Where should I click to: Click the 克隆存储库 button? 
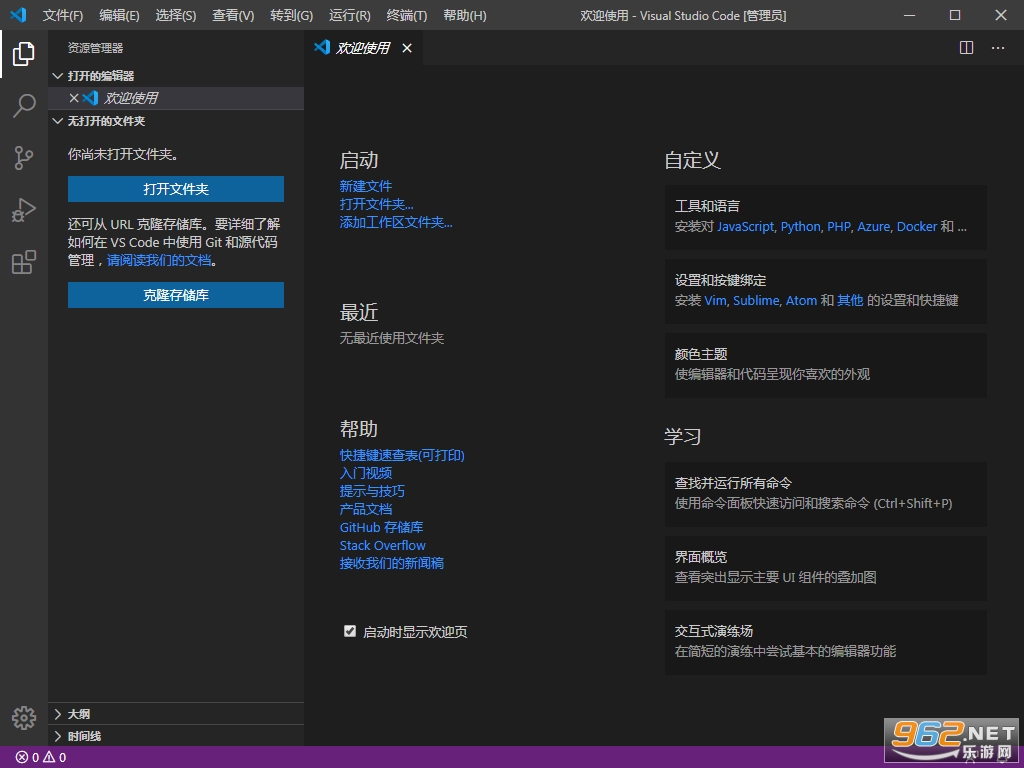(x=176, y=295)
